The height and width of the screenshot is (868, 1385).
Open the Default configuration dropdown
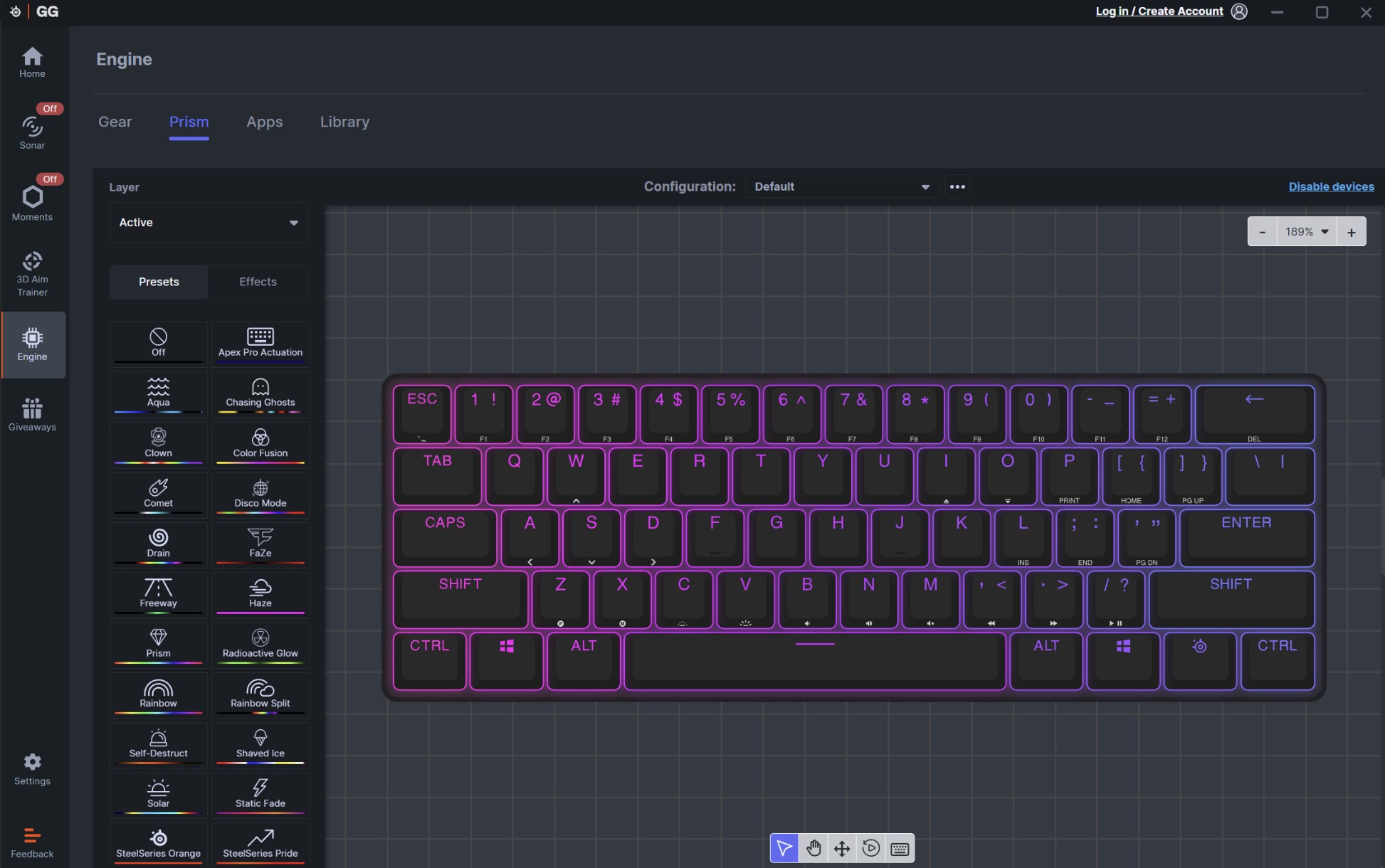[842, 186]
